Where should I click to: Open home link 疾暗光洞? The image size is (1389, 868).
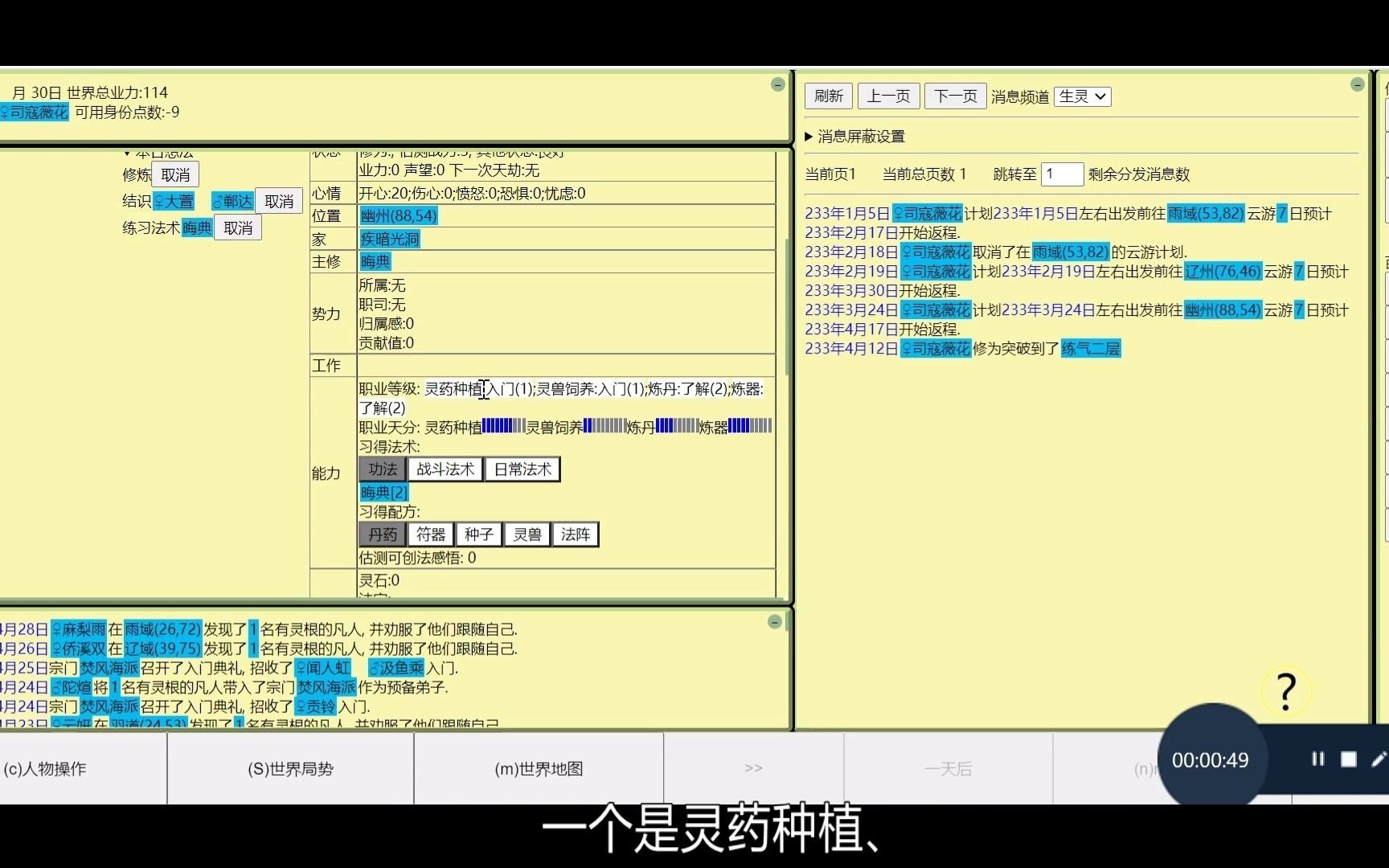point(390,239)
